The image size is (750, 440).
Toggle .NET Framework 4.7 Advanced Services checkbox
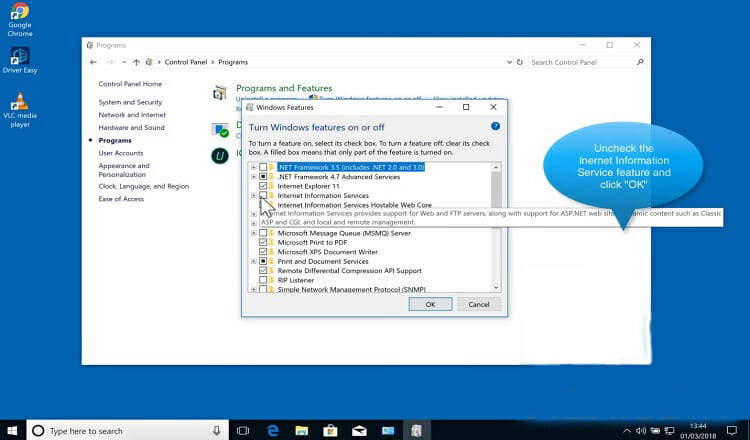click(x=263, y=176)
